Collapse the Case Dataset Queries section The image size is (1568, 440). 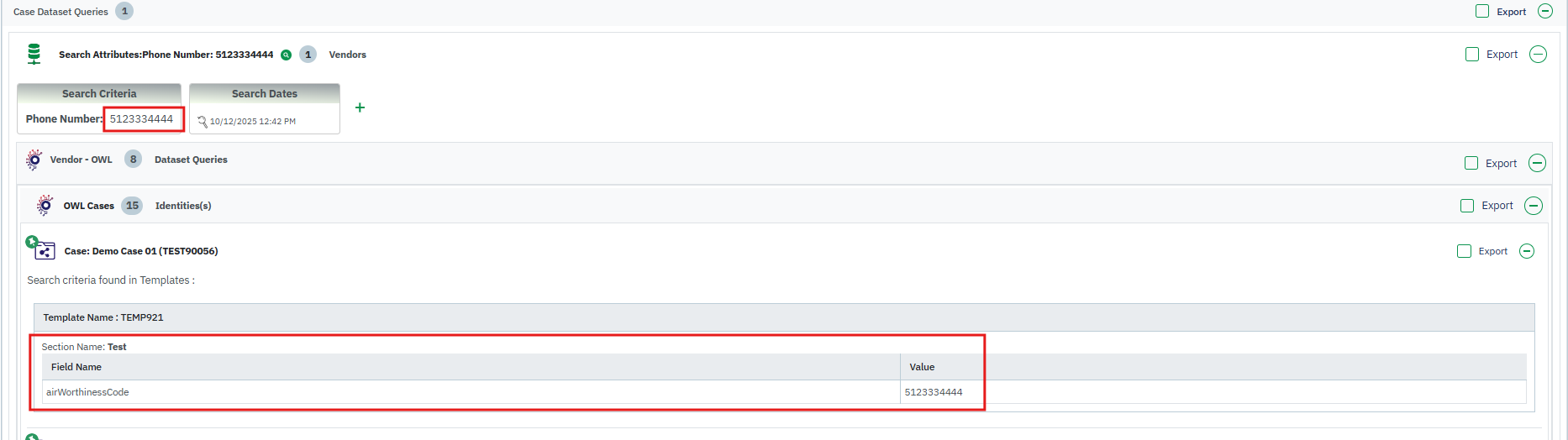1545,12
